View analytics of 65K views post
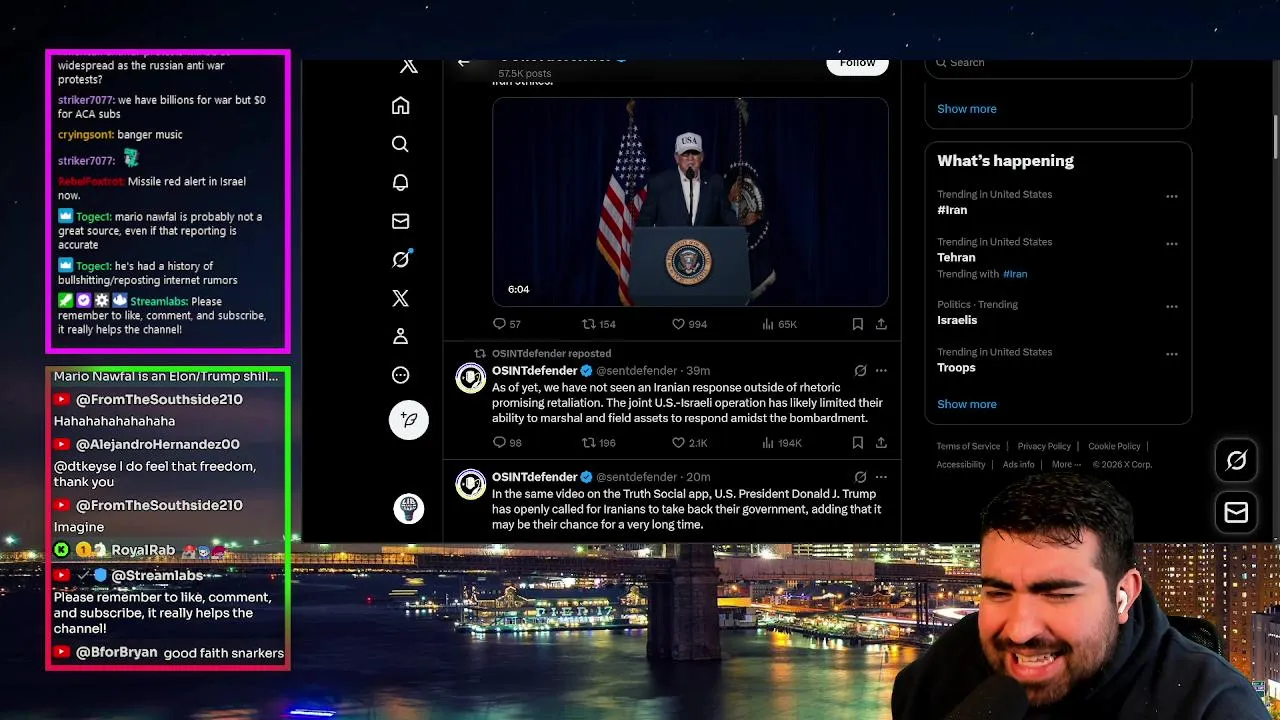The height and width of the screenshot is (720, 1280). click(779, 324)
